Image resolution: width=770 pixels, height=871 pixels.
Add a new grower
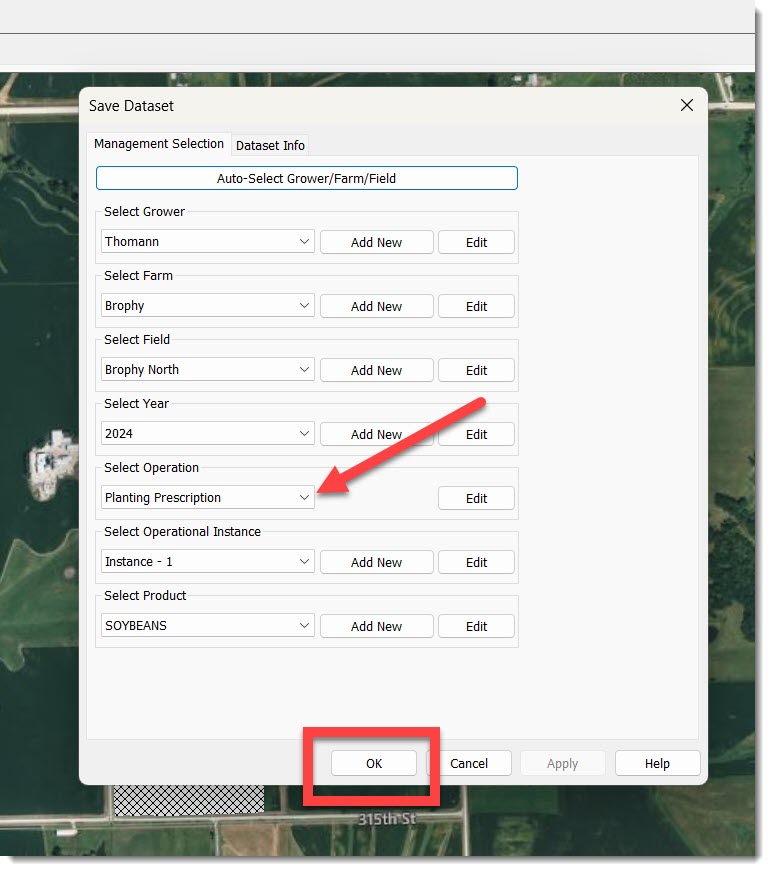coord(376,242)
